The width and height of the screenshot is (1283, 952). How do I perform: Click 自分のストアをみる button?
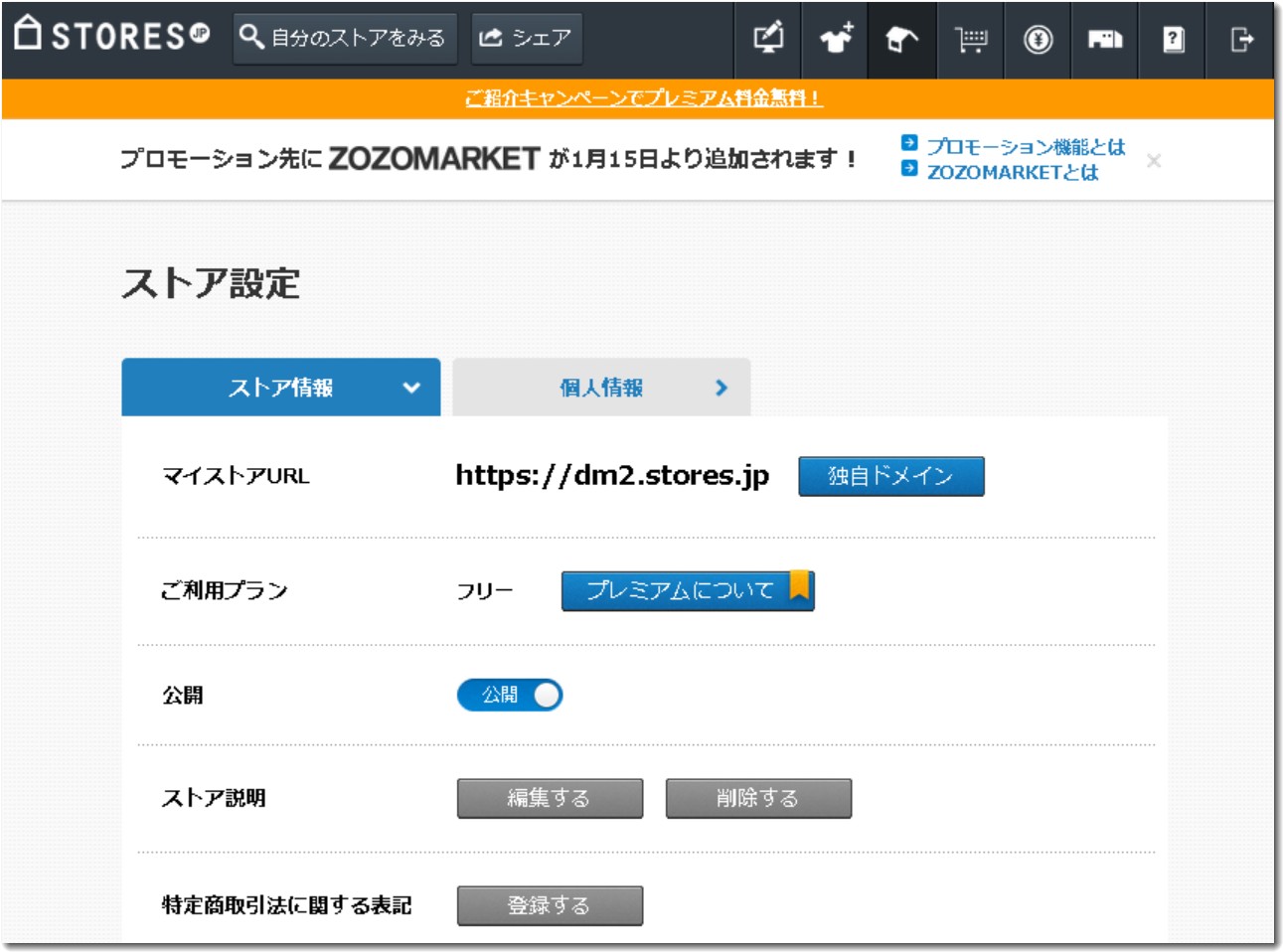[x=345, y=39]
